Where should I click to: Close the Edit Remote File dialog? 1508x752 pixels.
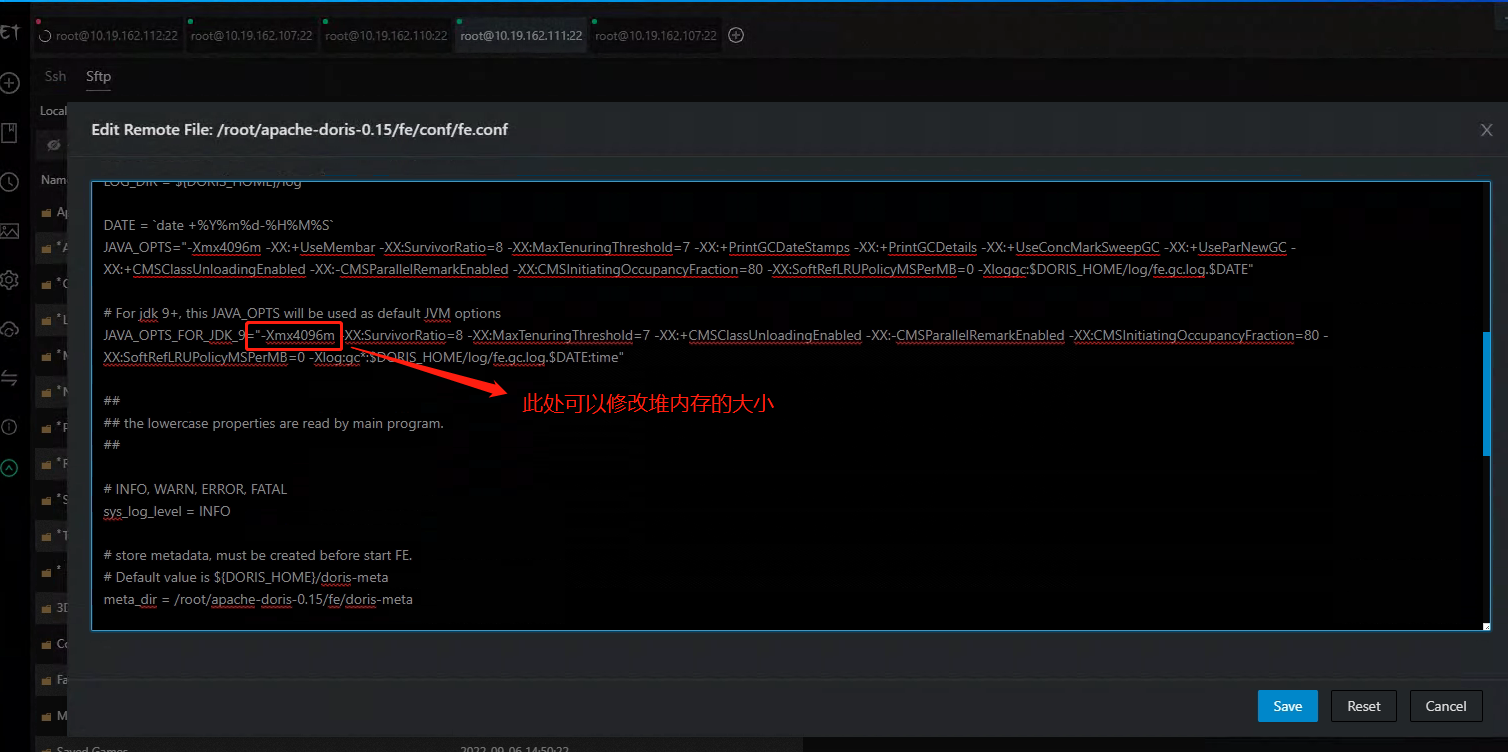pyautogui.click(x=1486, y=130)
